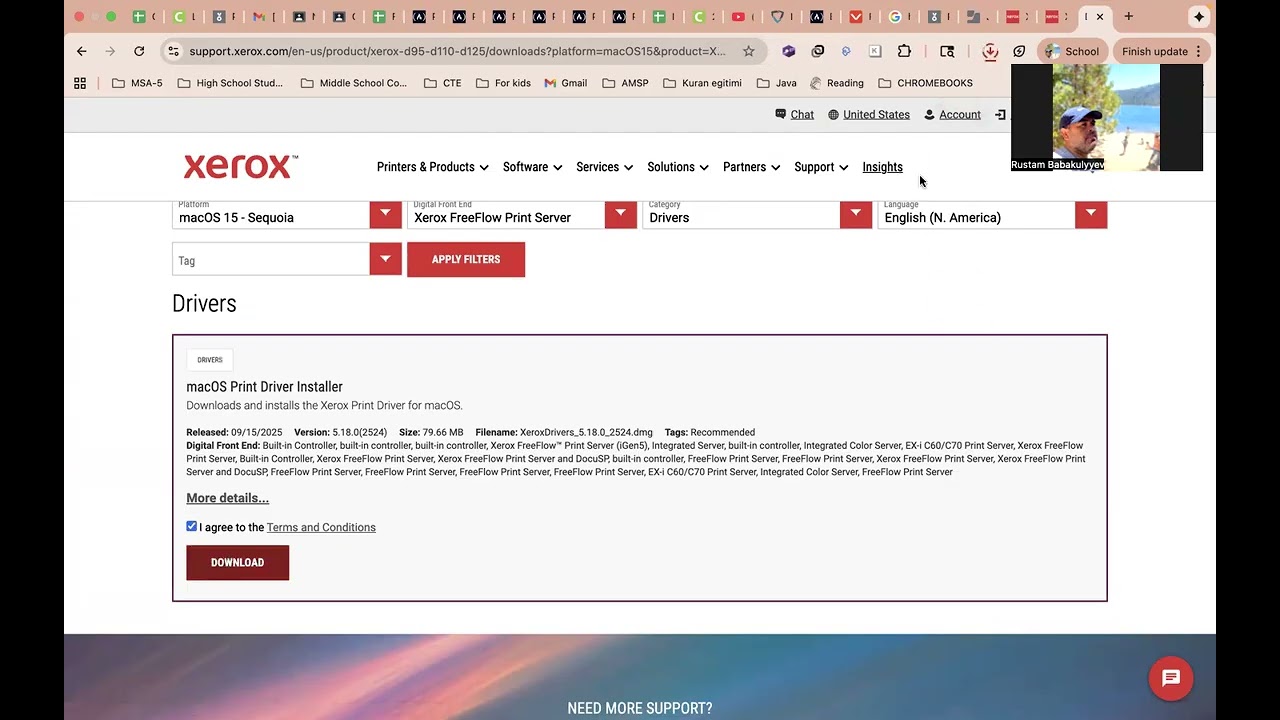Open the Terms and Conditions link

tap(321, 527)
